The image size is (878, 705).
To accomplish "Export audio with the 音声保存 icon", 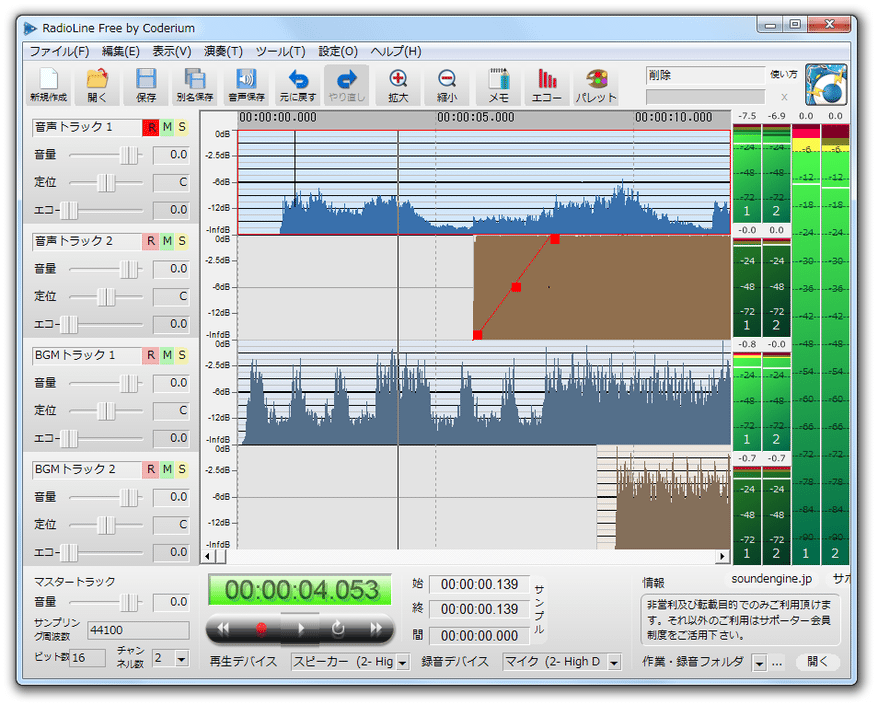I will (246, 85).
